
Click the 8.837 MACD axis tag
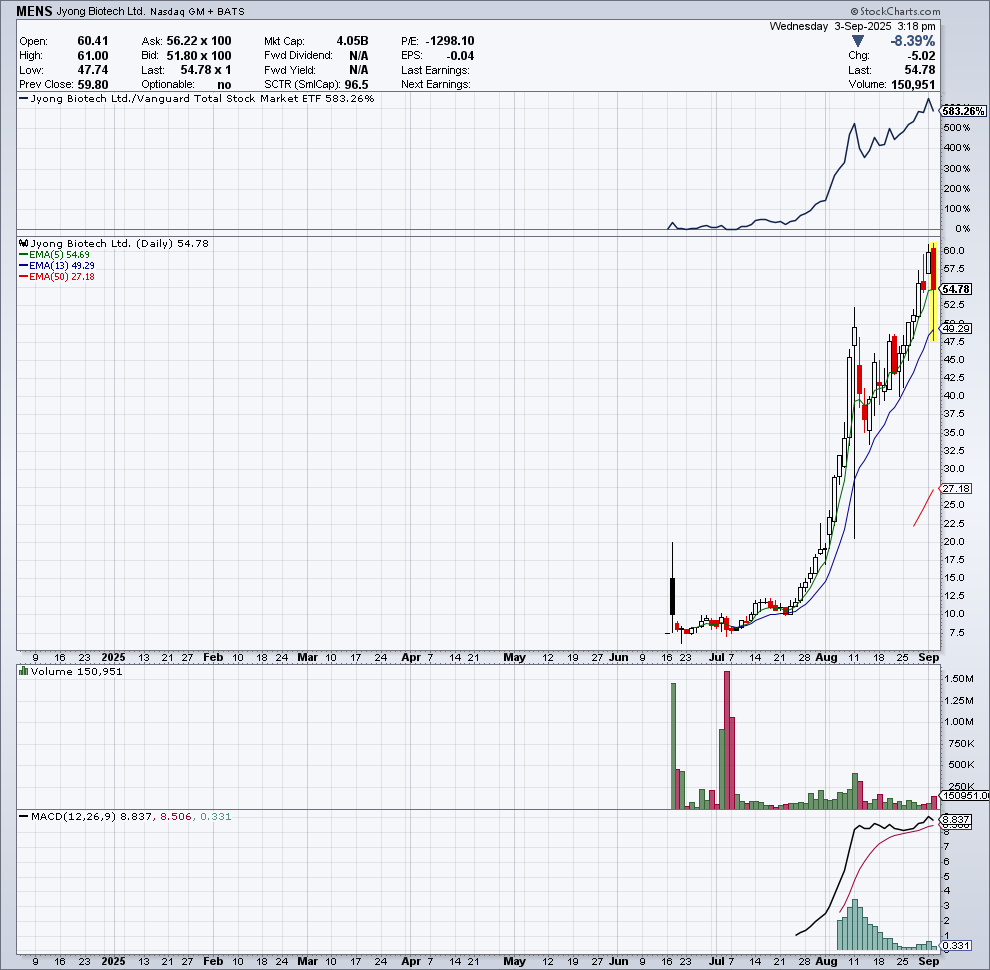pyautogui.click(x=956, y=820)
